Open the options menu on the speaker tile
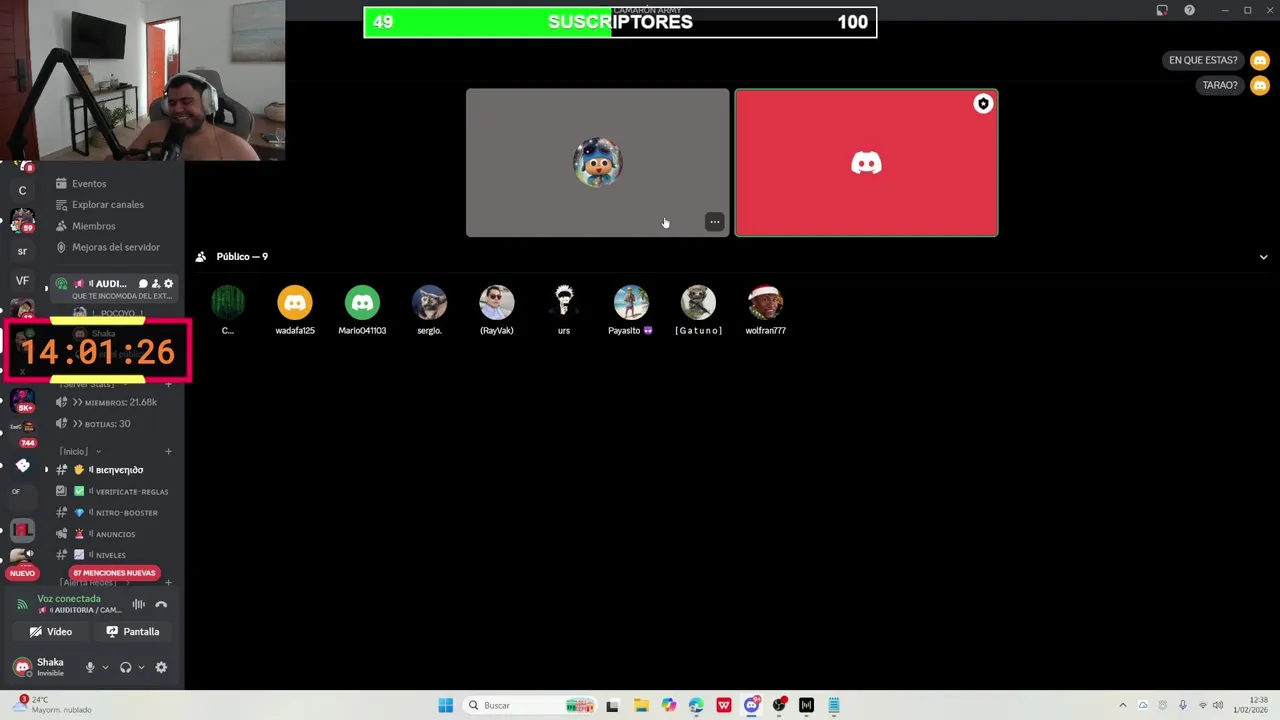Screen dimensions: 1280x720 click(714, 222)
